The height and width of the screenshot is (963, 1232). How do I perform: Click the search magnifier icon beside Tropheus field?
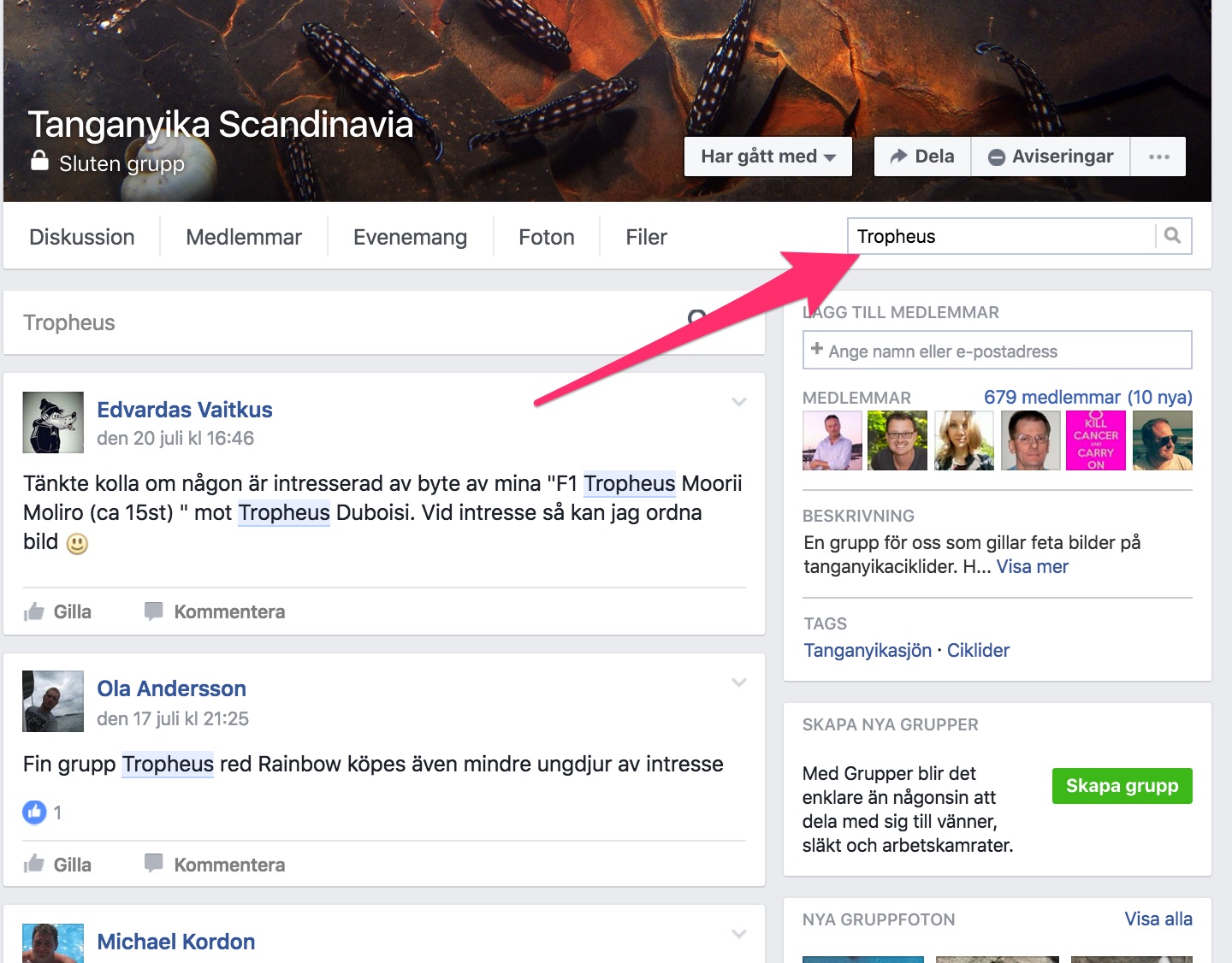(x=1172, y=236)
